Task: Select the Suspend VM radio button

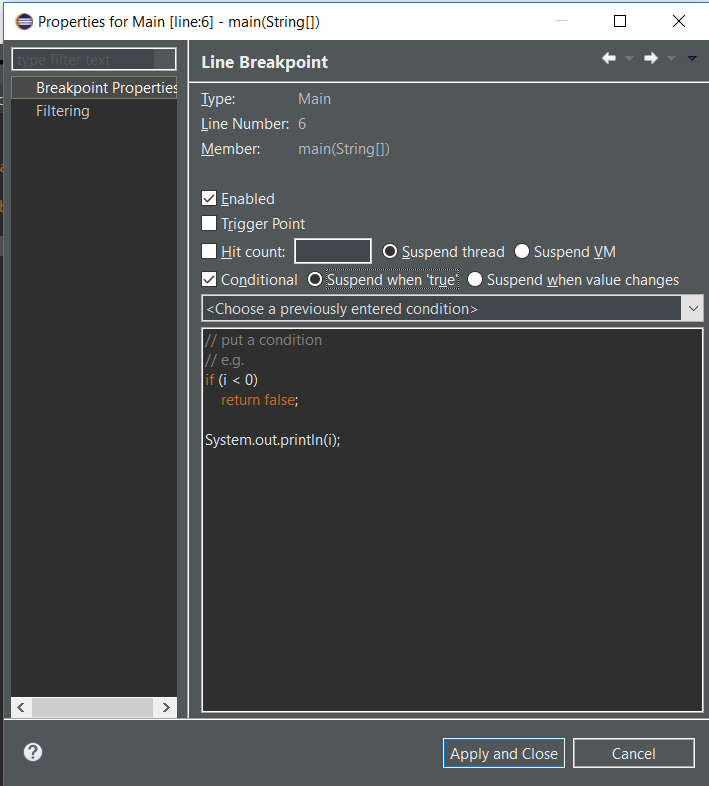Action: (x=522, y=251)
